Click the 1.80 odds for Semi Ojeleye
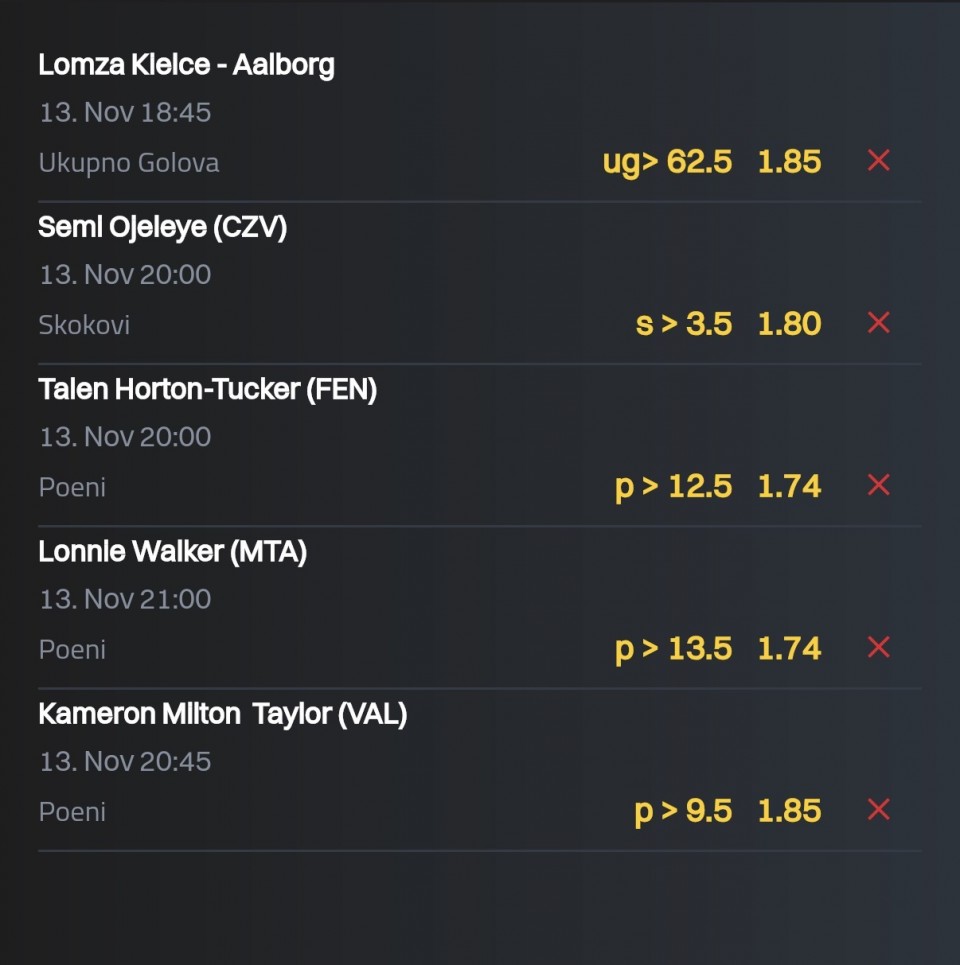 (789, 324)
